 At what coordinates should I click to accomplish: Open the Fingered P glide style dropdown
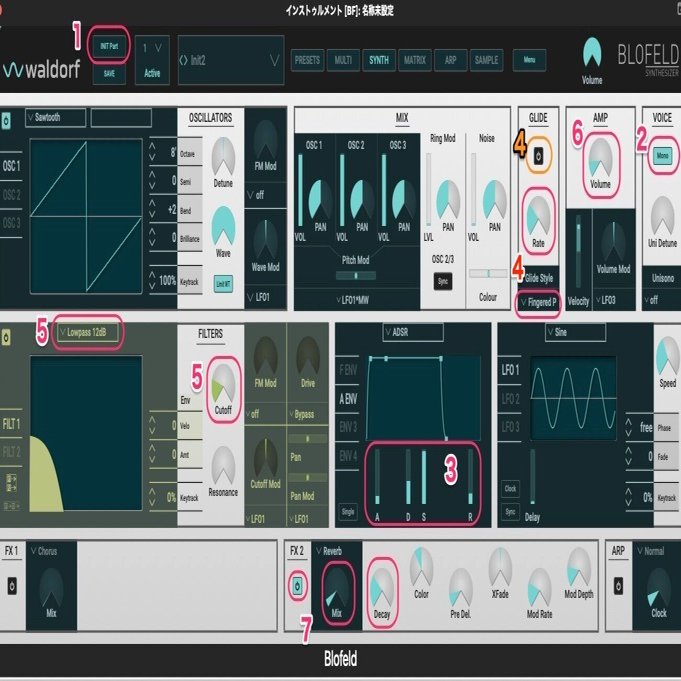tap(539, 302)
